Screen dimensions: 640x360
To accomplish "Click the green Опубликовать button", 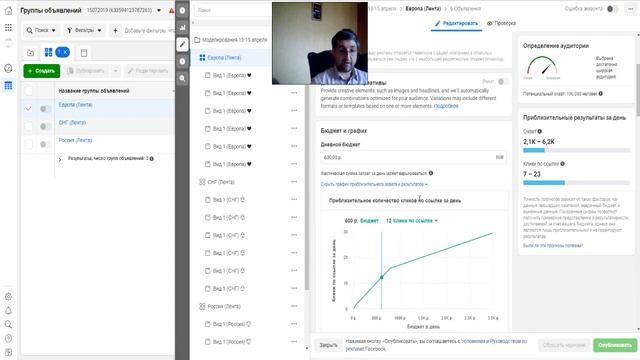I will pyautogui.click(x=615, y=345).
